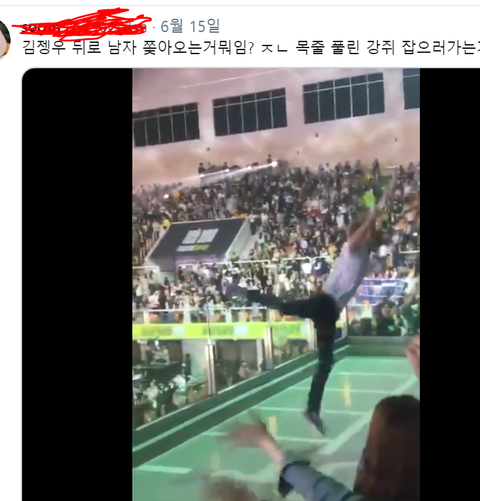Click the yellow-green banner along the railing
Image resolution: width=480 pixels, height=501 pixels.
pos(220,331)
